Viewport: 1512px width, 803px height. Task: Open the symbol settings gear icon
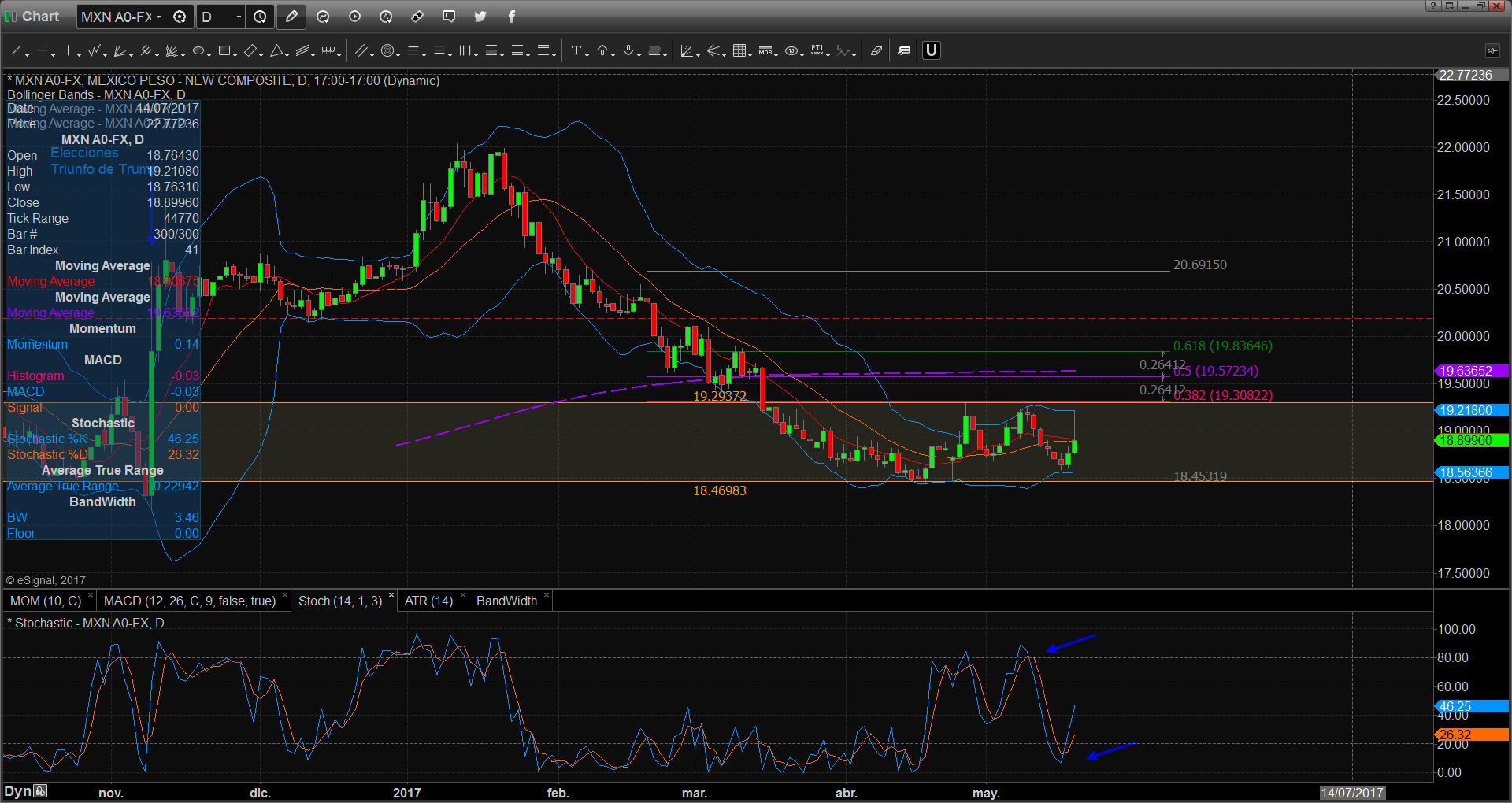point(180,17)
